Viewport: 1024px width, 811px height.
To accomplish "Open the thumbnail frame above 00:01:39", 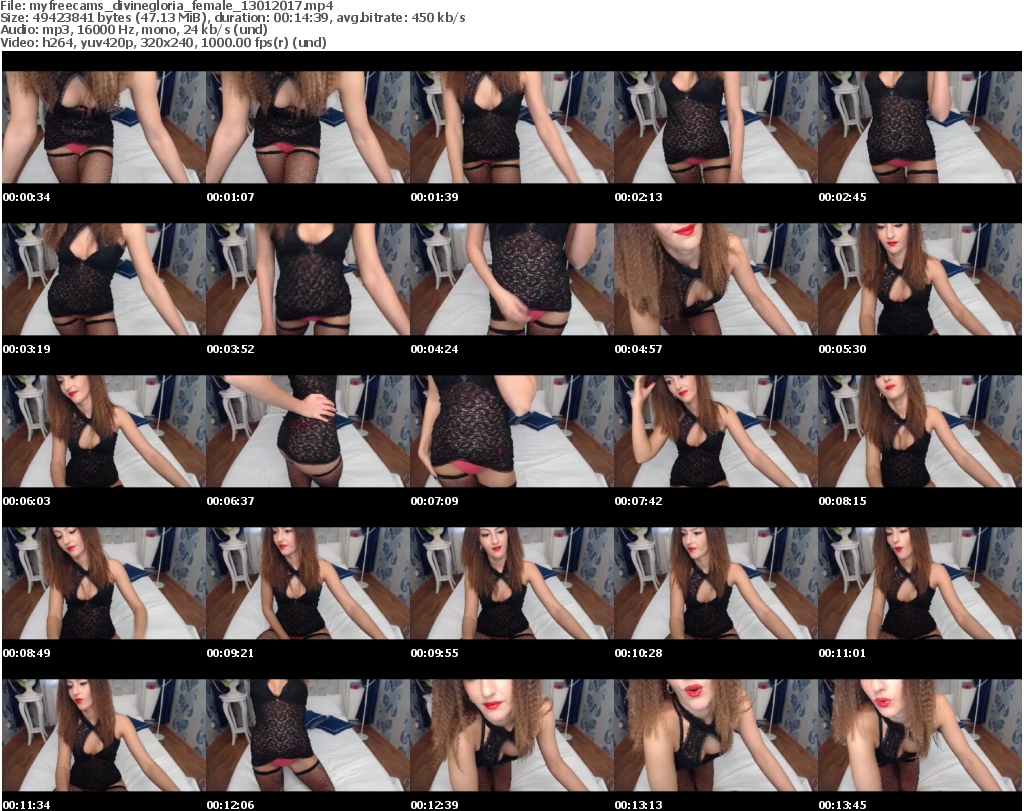I will 512,127.
